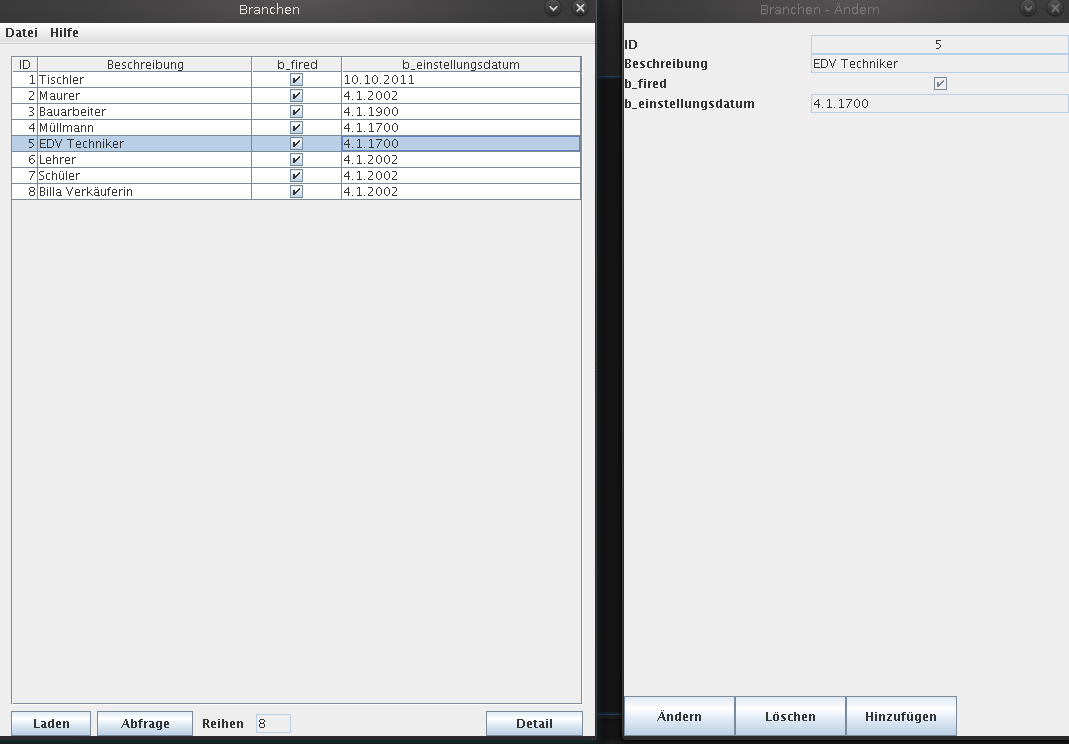Click the Ändern button
The height and width of the screenshot is (744, 1069).
pyautogui.click(x=679, y=716)
